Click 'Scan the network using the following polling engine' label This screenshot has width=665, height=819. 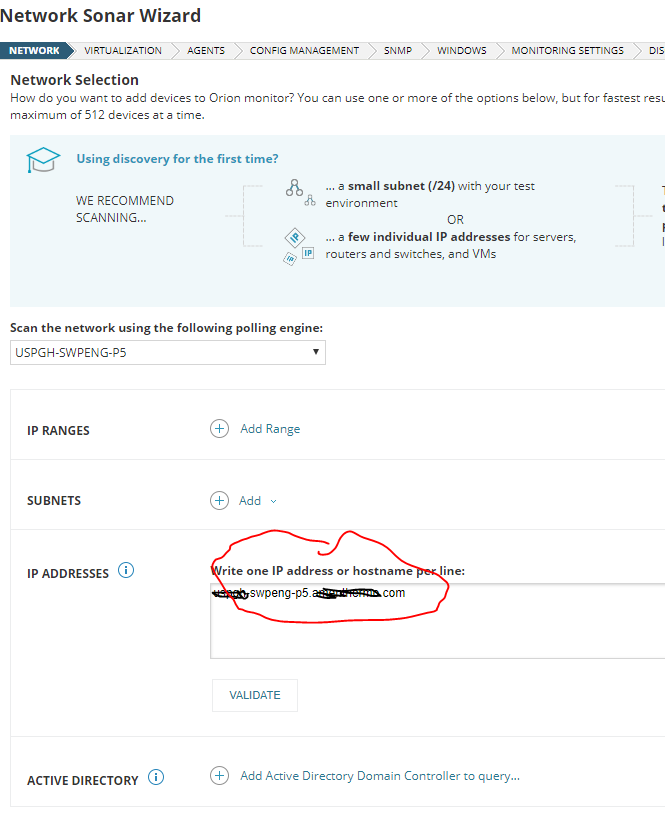pos(167,328)
